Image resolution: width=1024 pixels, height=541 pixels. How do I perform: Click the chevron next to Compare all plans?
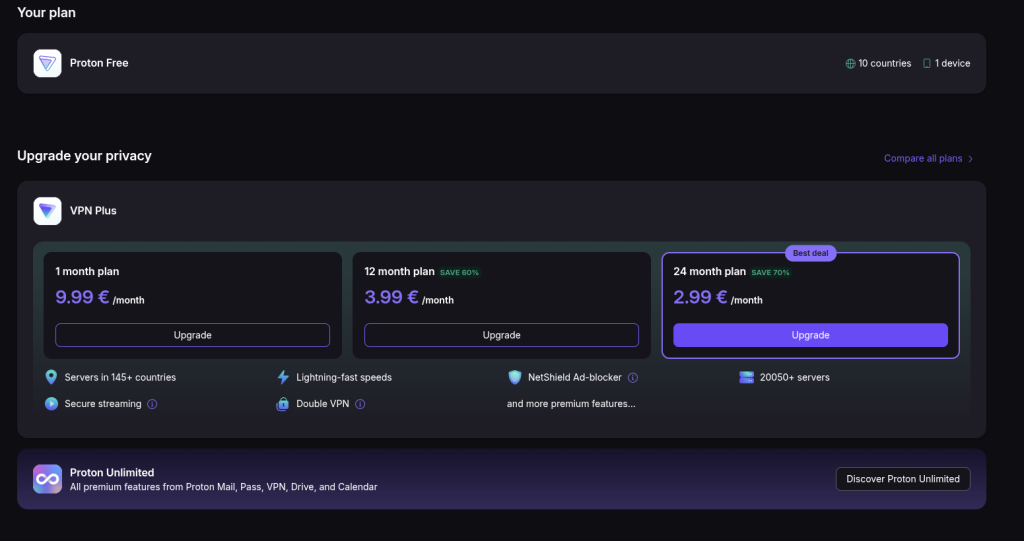(x=970, y=159)
